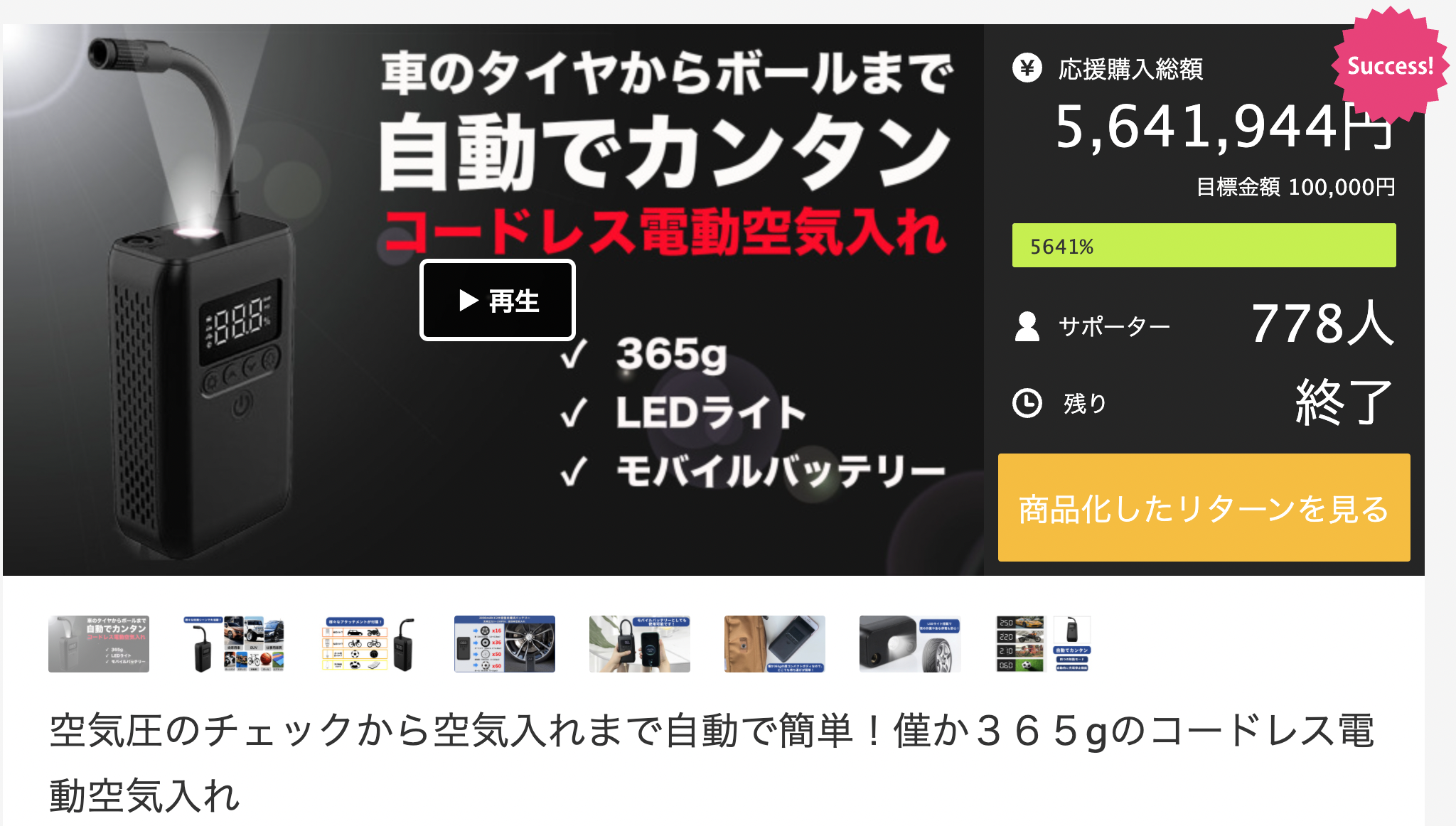This screenshot has width=1456, height=826.
Task: Select the first greyed-out title thumbnail
Action: [x=99, y=644]
